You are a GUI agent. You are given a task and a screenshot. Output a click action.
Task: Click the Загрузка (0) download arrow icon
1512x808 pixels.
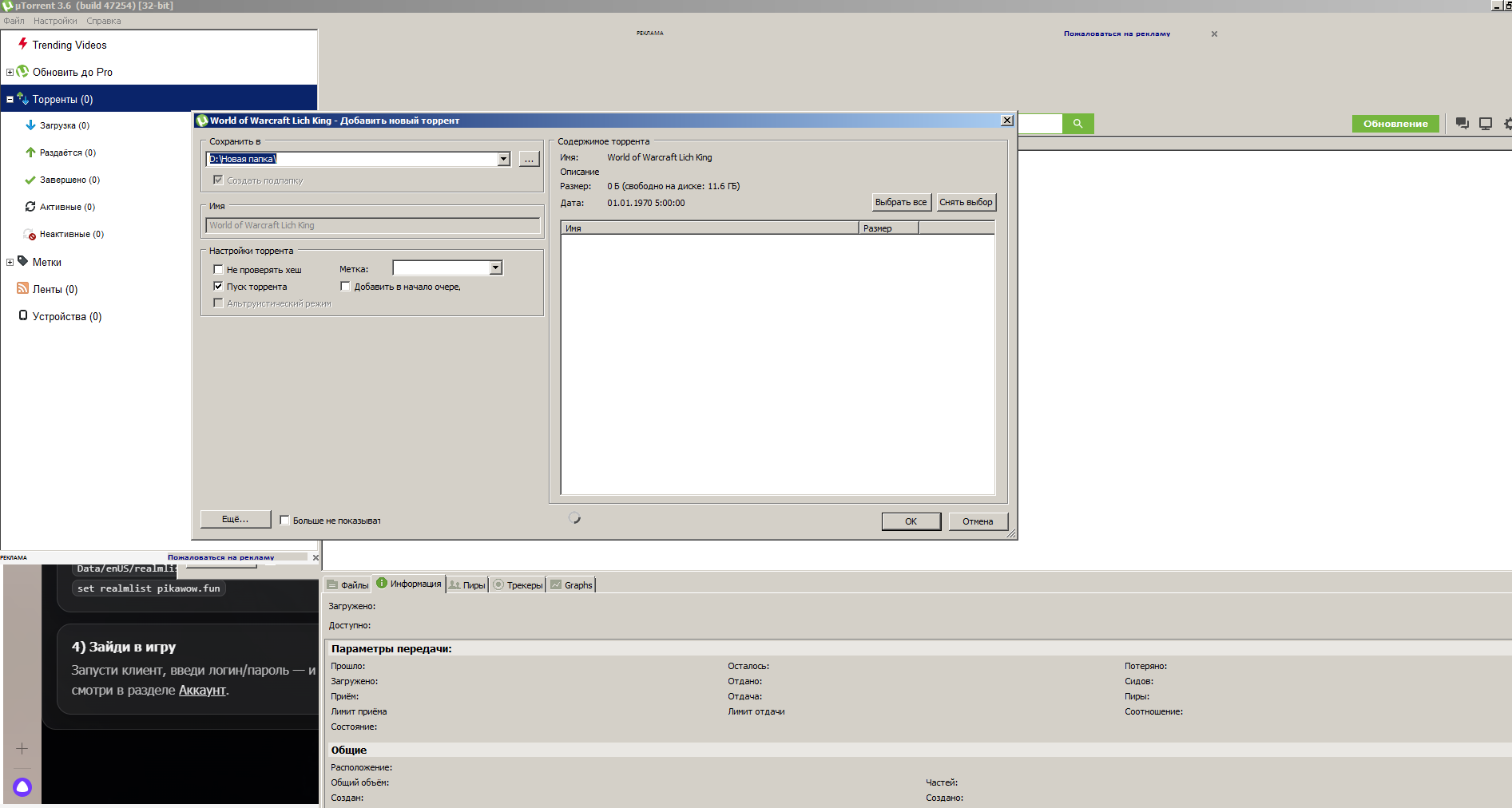(30, 125)
